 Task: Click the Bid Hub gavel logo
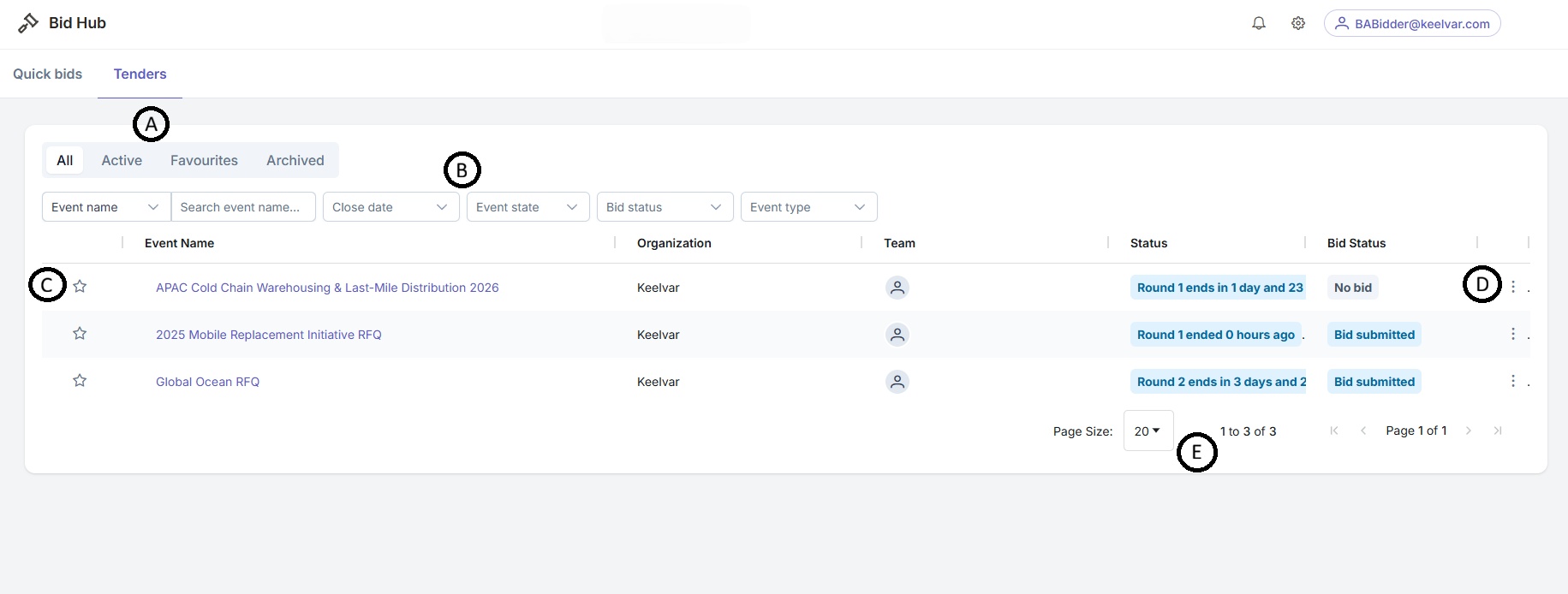pos(28,23)
